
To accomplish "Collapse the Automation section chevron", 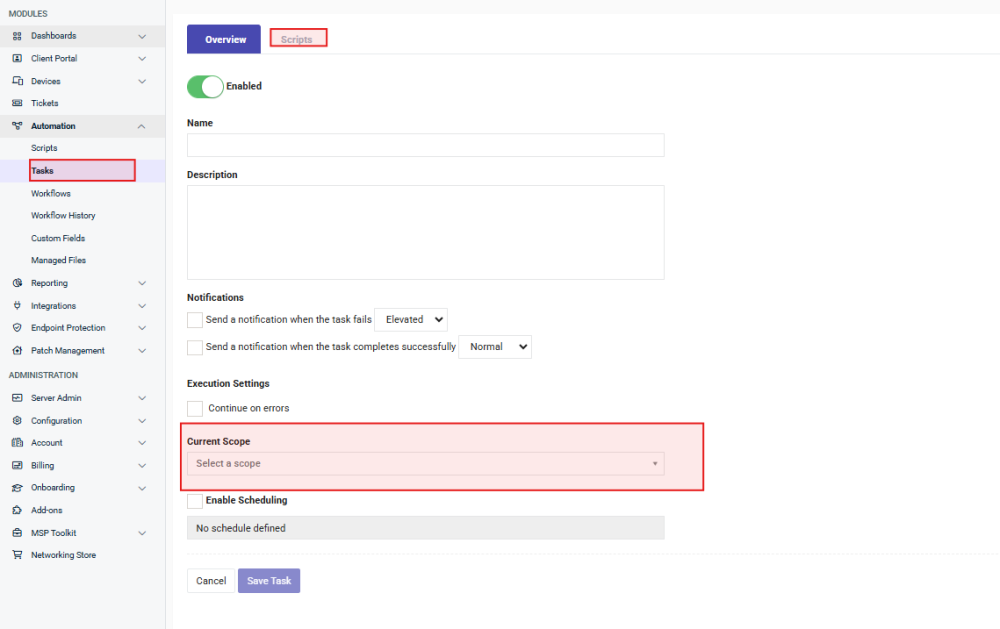I will coord(142,126).
